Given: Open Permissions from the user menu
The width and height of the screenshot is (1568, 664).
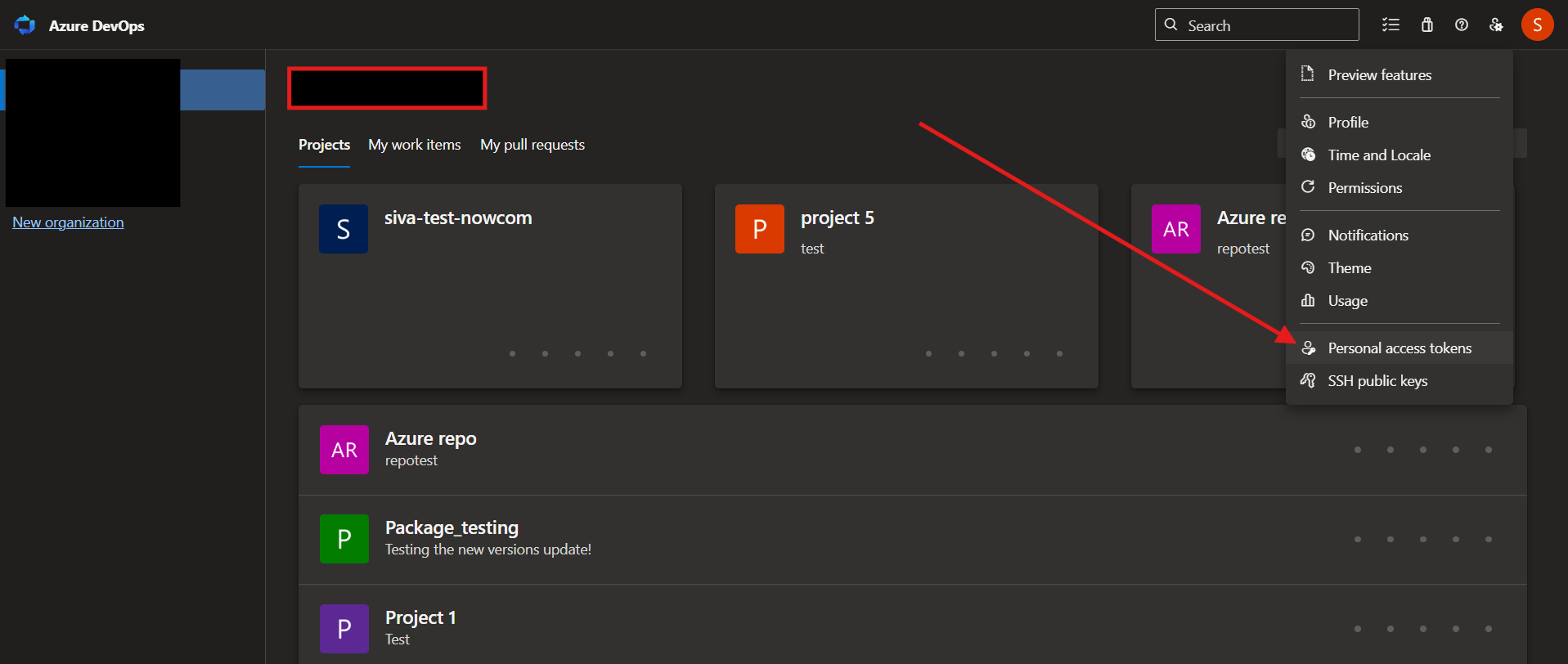Looking at the screenshot, I should tap(1400, 187).
